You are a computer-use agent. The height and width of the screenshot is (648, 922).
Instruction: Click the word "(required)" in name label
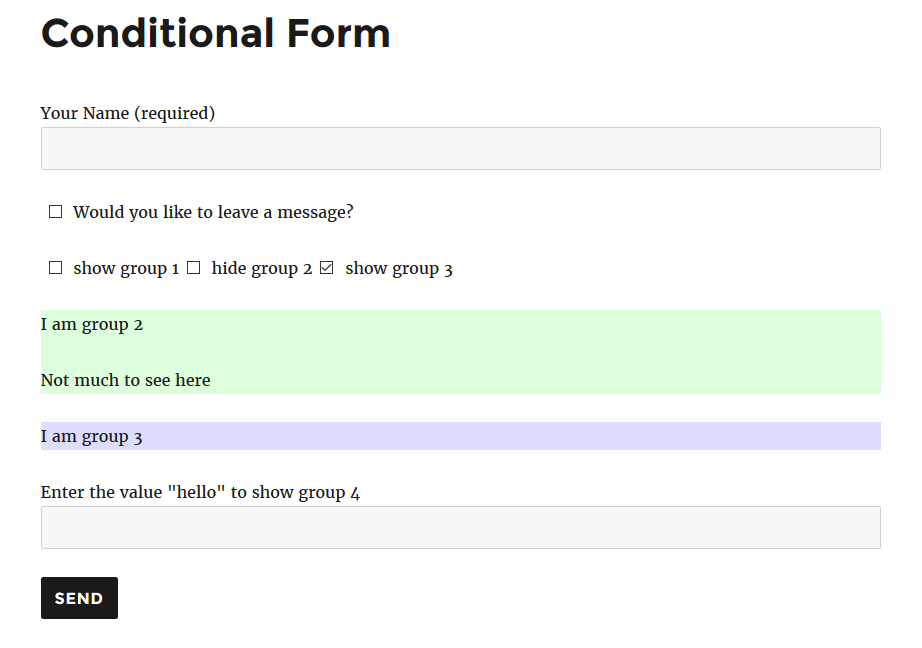[175, 113]
